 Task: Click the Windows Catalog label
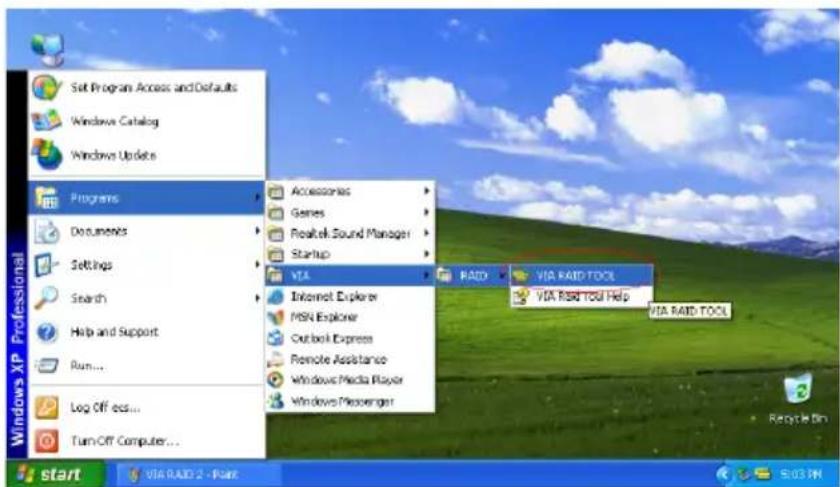click(x=115, y=122)
